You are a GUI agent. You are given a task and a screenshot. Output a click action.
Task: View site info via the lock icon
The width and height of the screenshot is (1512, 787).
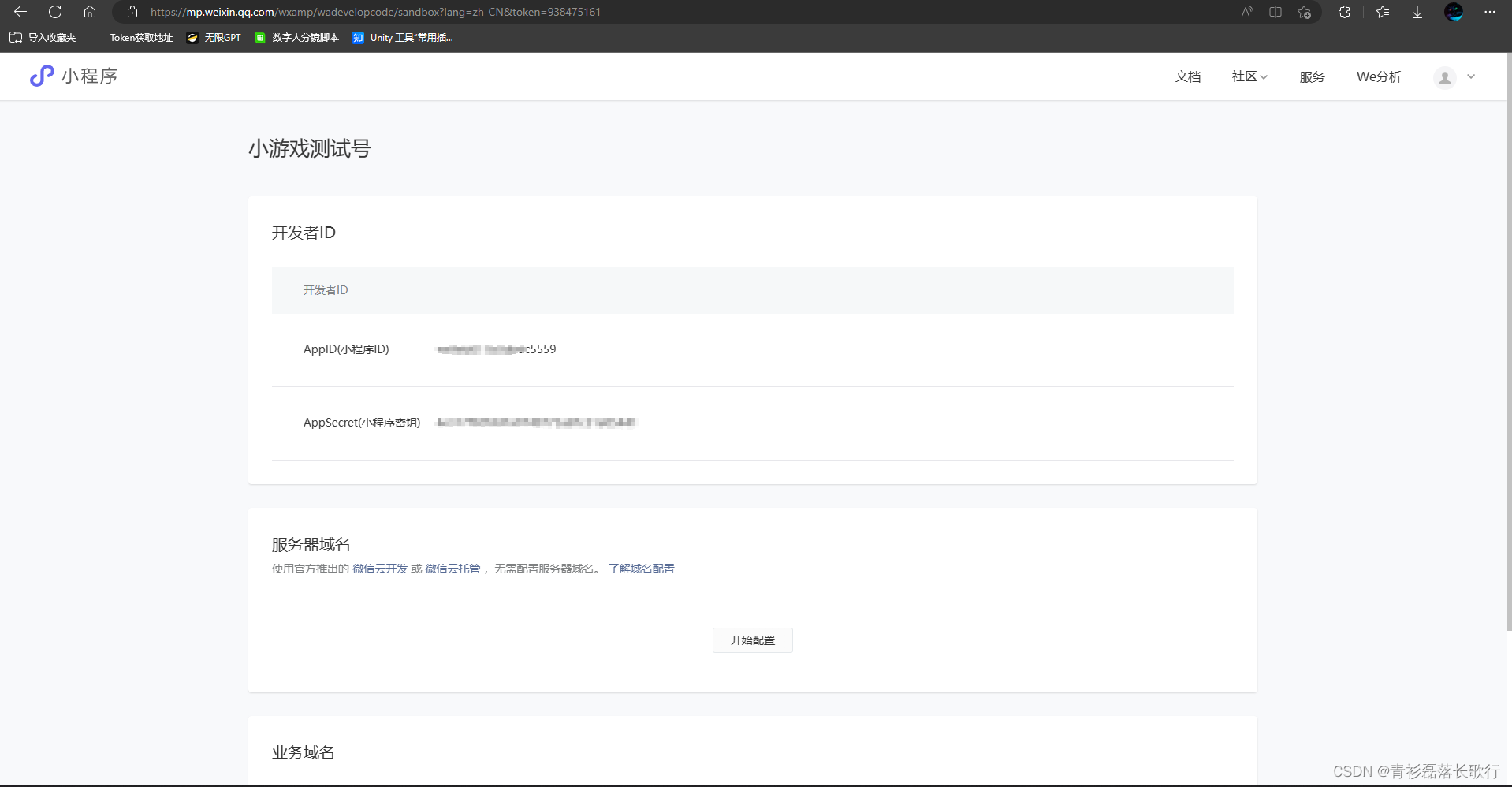132,12
